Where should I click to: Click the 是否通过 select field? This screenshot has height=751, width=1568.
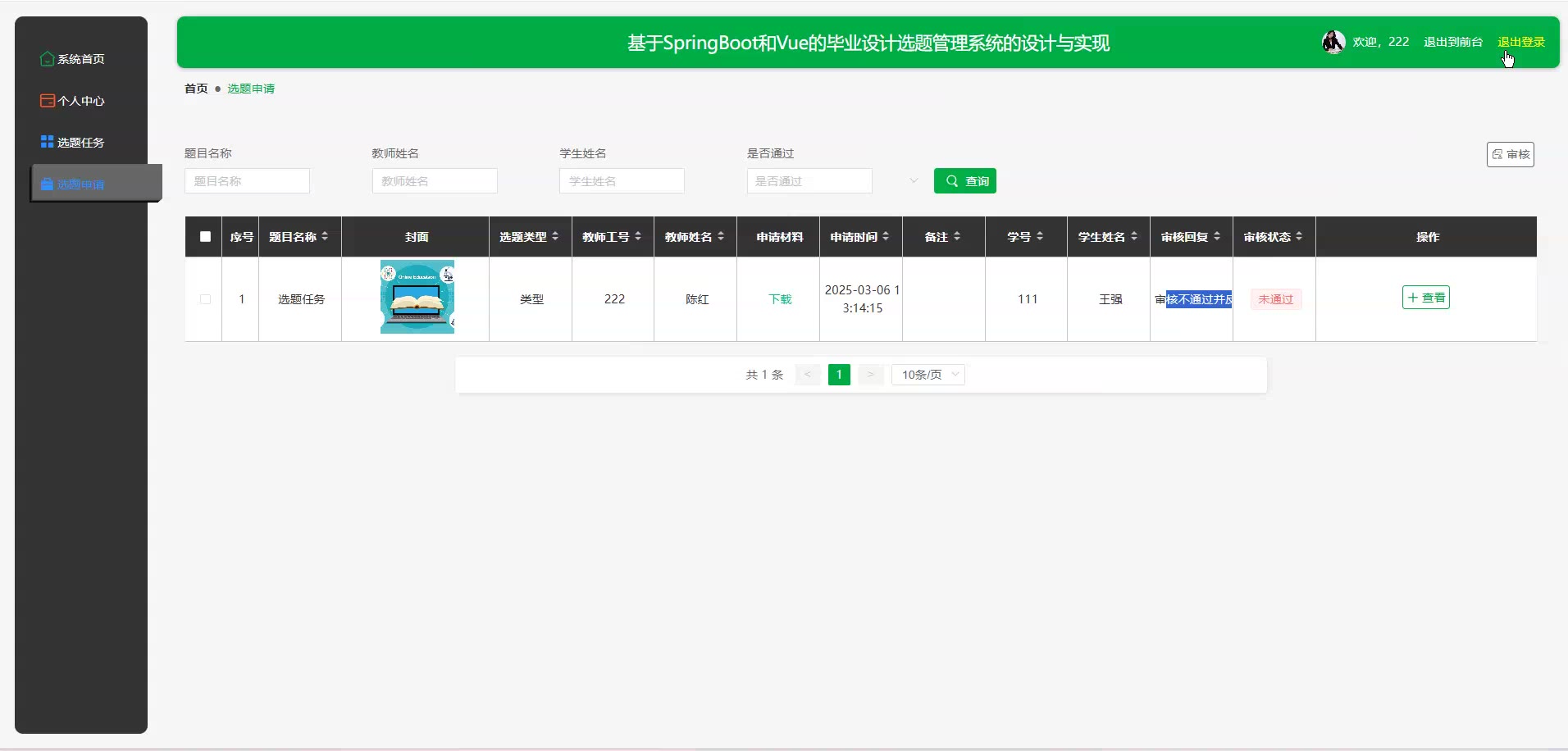[x=809, y=181]
